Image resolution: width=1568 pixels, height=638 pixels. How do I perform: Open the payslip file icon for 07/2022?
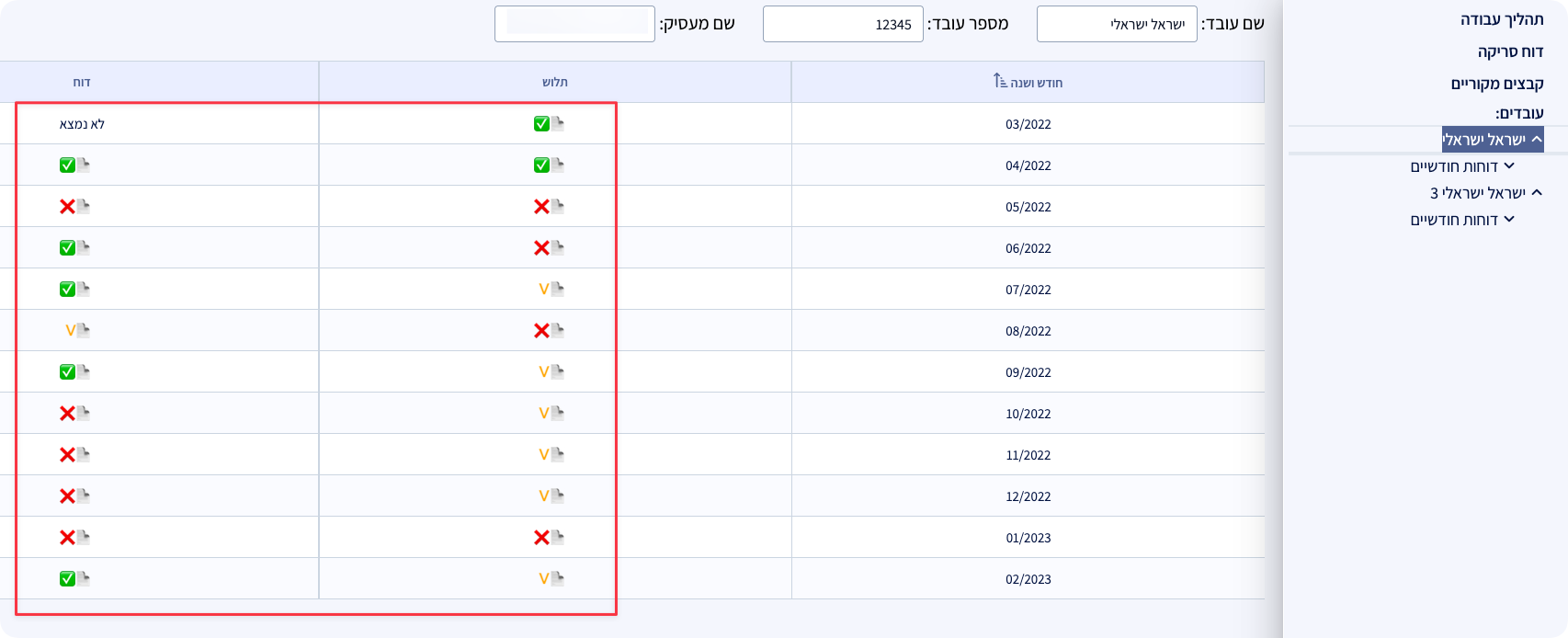coord(557,290)
